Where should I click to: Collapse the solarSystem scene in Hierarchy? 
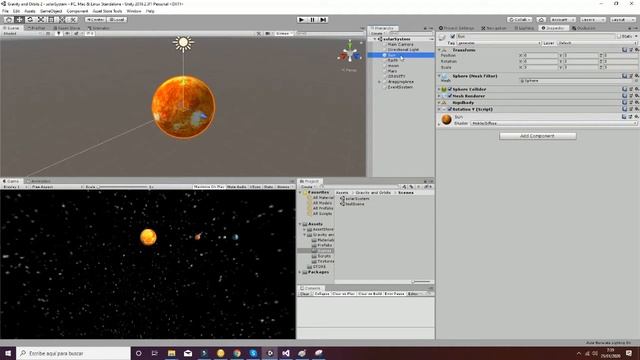375,39
